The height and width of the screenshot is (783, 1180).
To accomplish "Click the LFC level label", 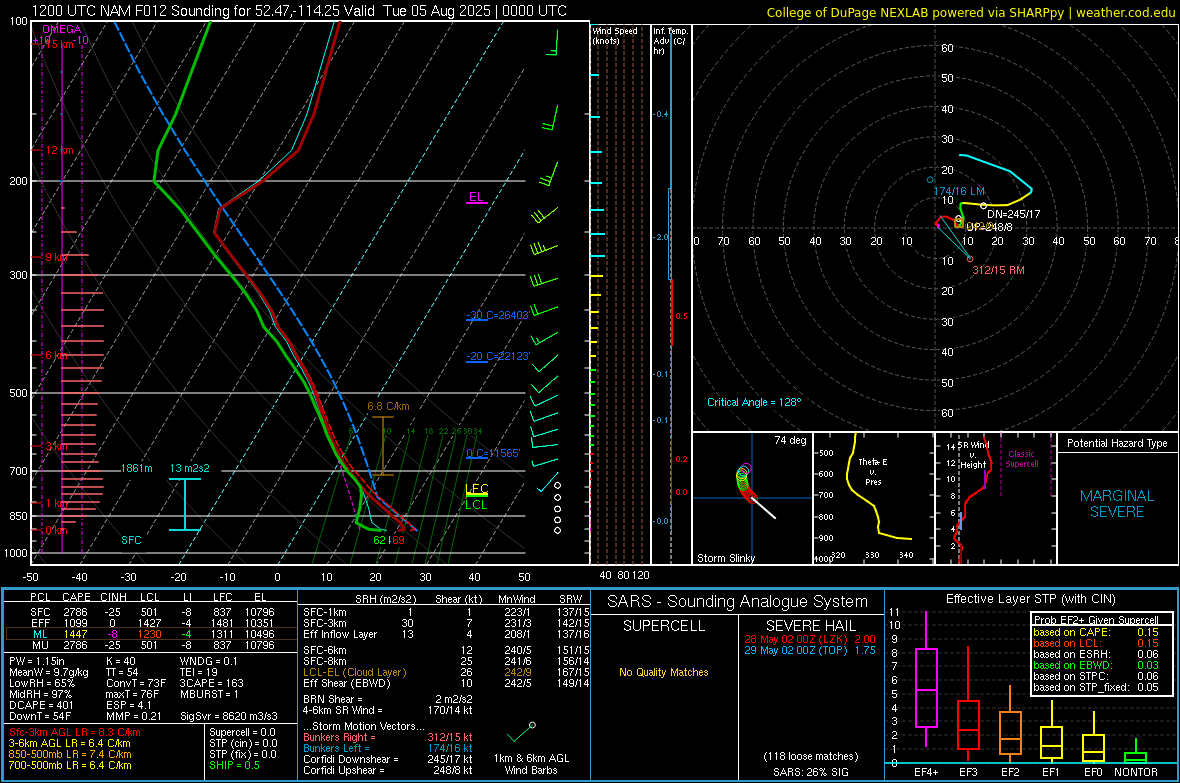I will click(x=477, y=489).
